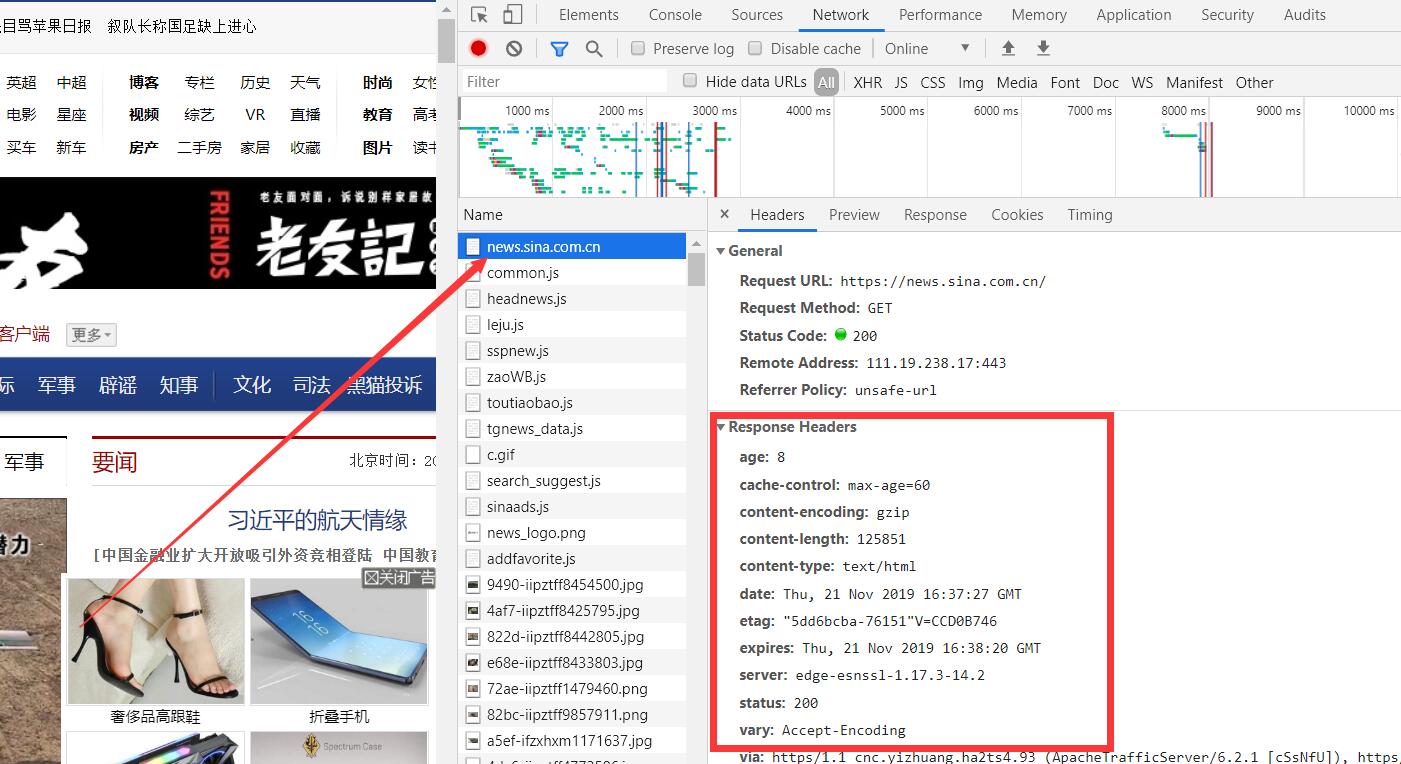Screen dimensions: 1401x764
Task: Click the network timeline overview waterfall
Action: tap(930, 147)
